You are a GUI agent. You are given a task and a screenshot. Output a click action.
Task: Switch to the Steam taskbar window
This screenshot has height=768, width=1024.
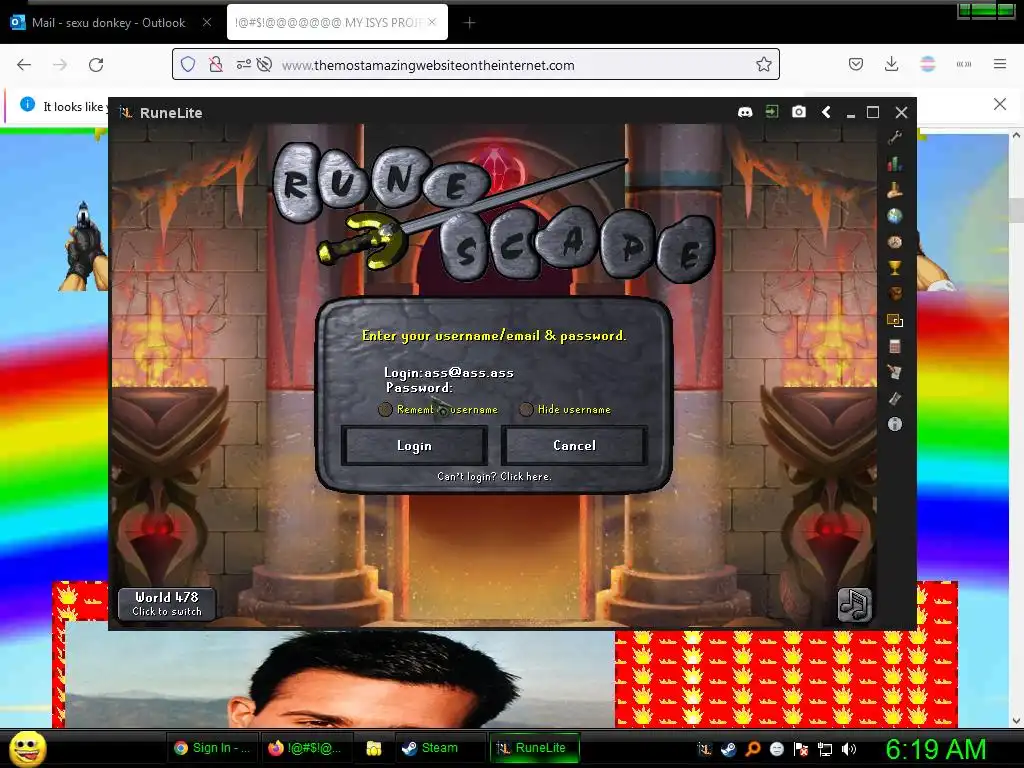440,748
